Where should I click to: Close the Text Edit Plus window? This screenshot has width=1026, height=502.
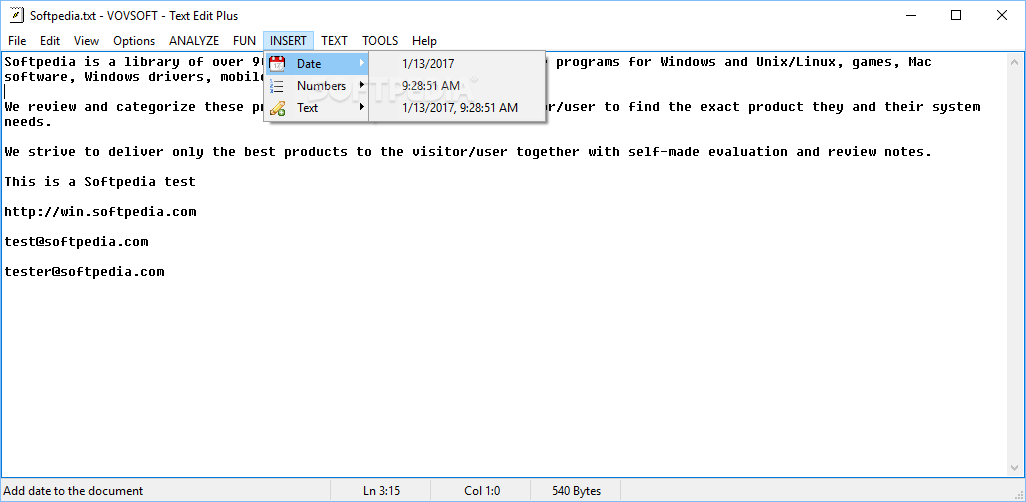click(x=1001, y=16)
